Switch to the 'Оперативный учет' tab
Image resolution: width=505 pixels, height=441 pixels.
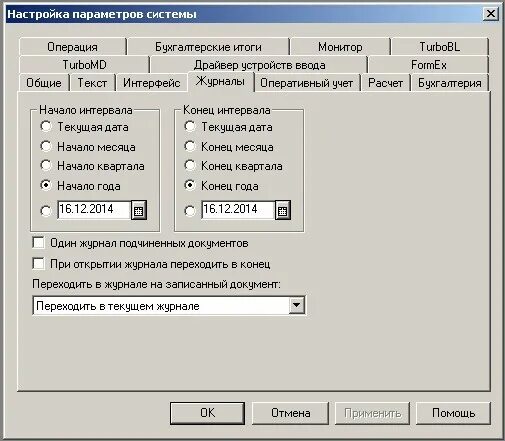(x=306, y=83)
